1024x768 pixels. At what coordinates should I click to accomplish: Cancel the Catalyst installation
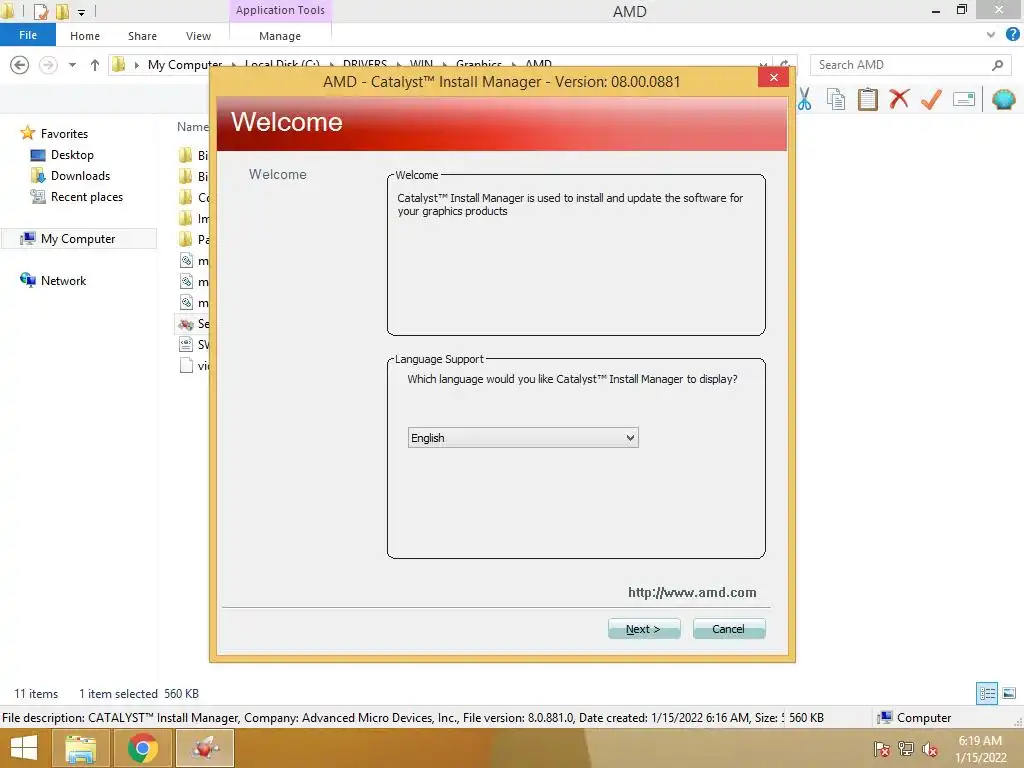[x=729, y=629]
